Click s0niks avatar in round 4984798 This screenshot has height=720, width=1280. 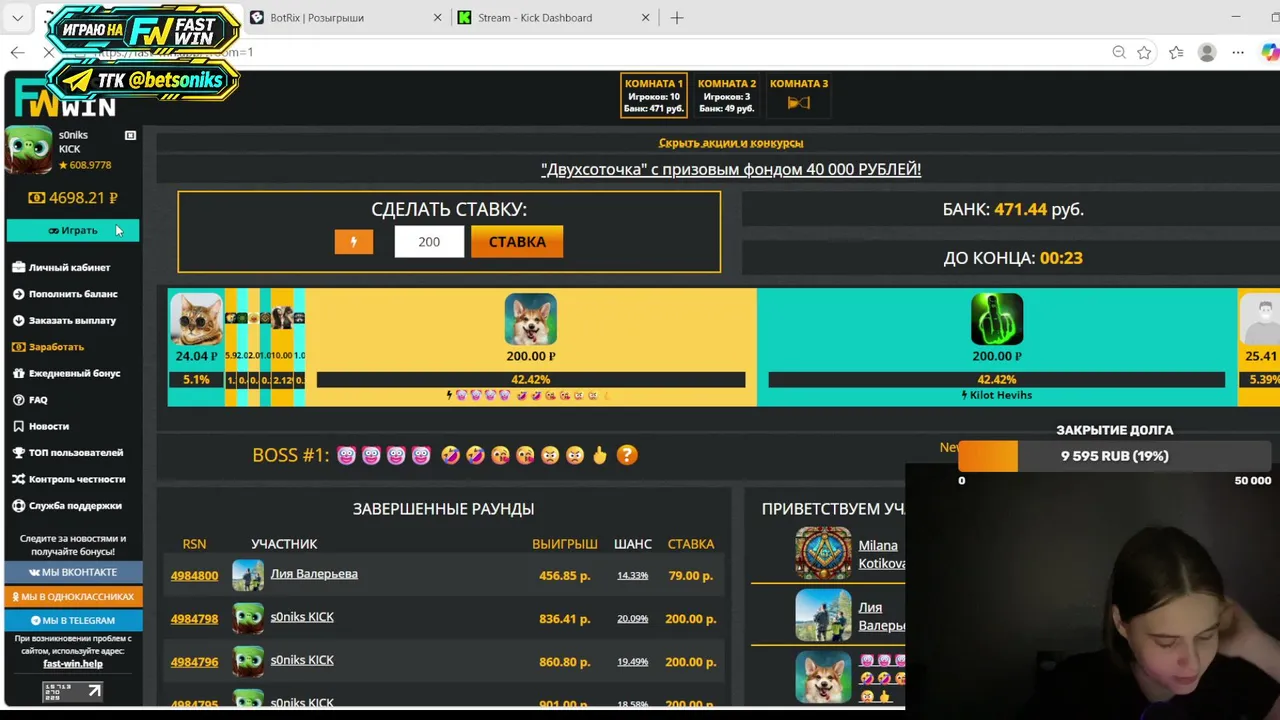click(248, 618)
